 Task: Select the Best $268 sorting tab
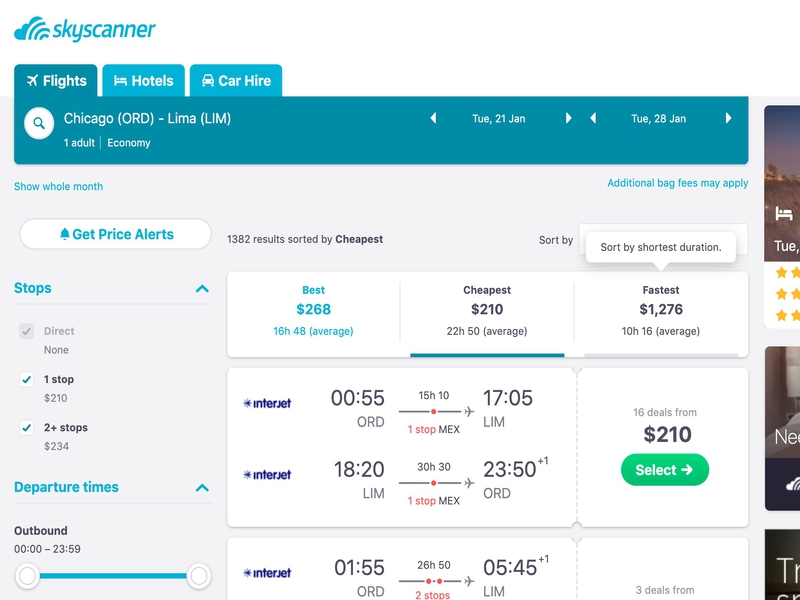click(313, 314)
